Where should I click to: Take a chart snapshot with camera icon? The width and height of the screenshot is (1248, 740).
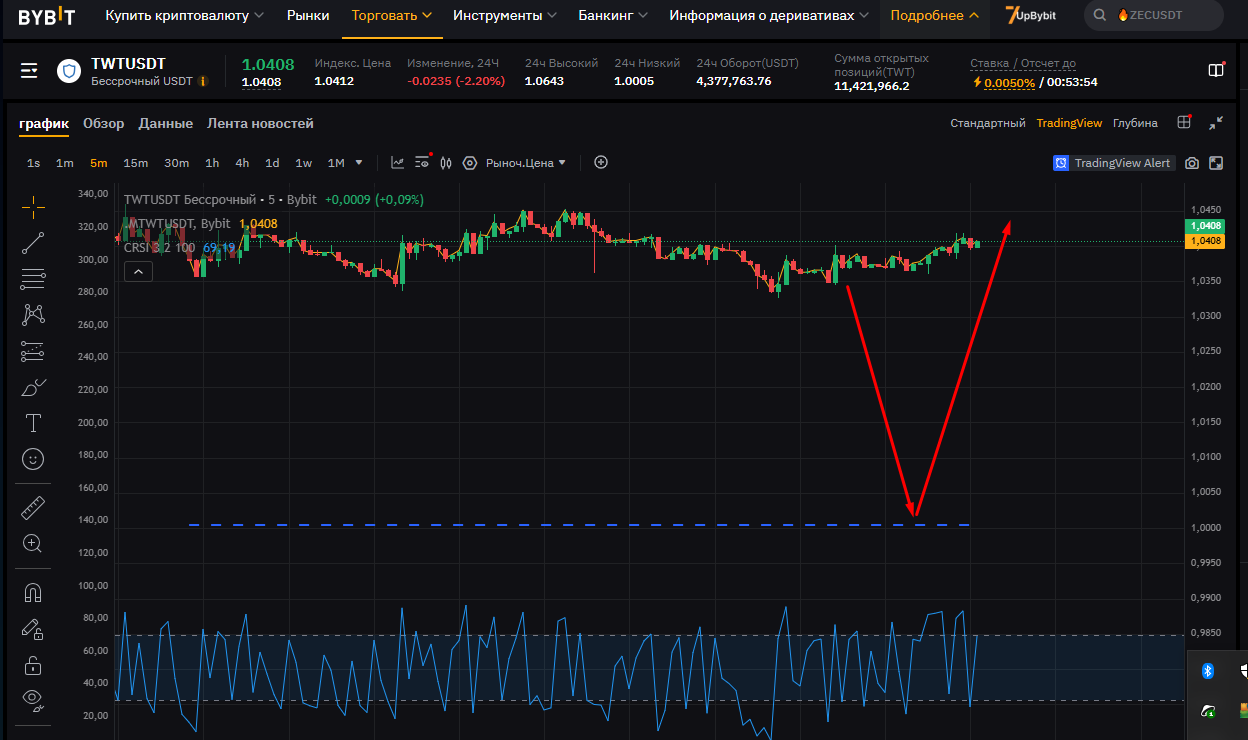pyautogui.click(x=1191, y=163)
